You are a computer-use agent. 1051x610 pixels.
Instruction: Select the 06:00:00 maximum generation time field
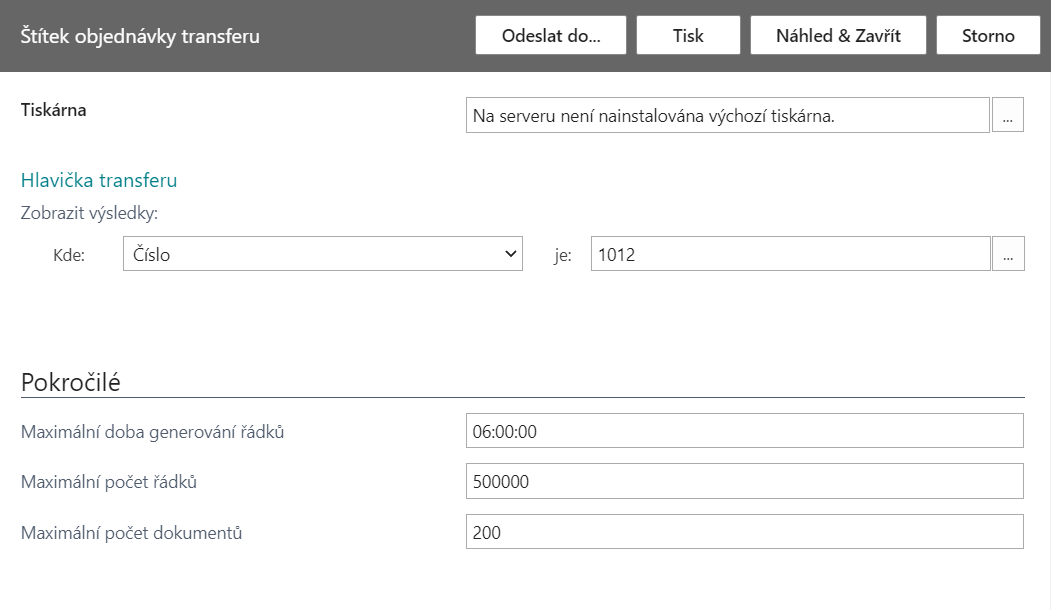745,431
